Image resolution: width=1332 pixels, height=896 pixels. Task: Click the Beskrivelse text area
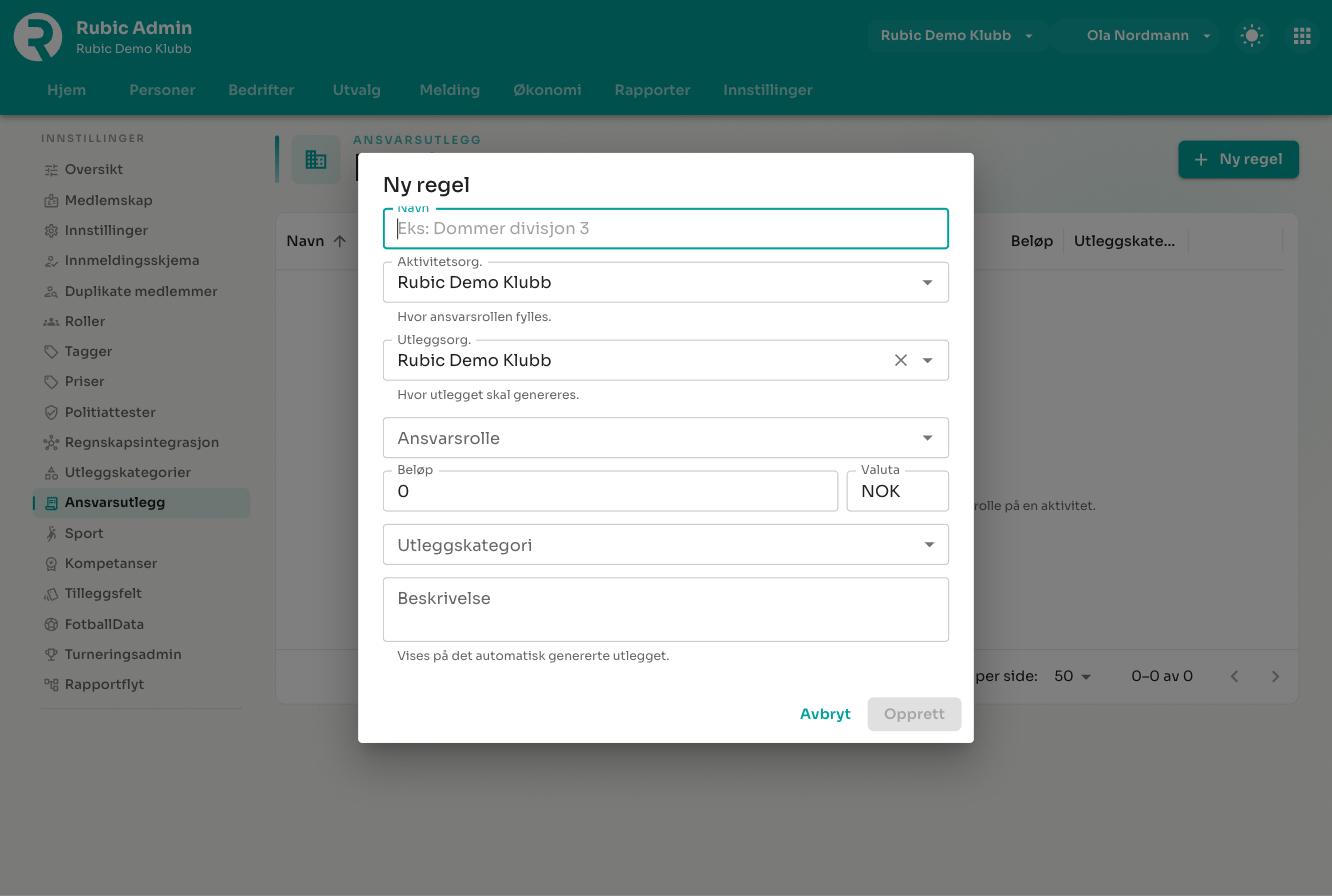coord(666,610)
